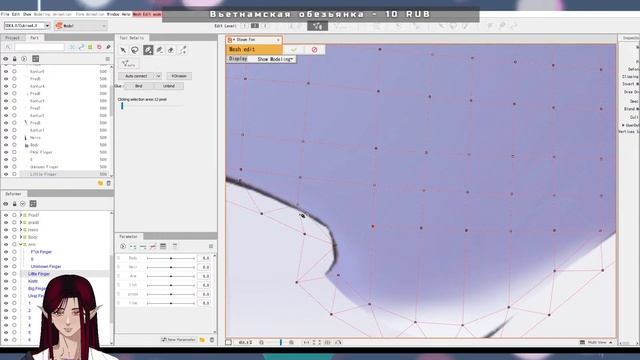Screen dimensions: 640x360
Task: Click the automatic mesh generator icon
Action: coord(128,64)
